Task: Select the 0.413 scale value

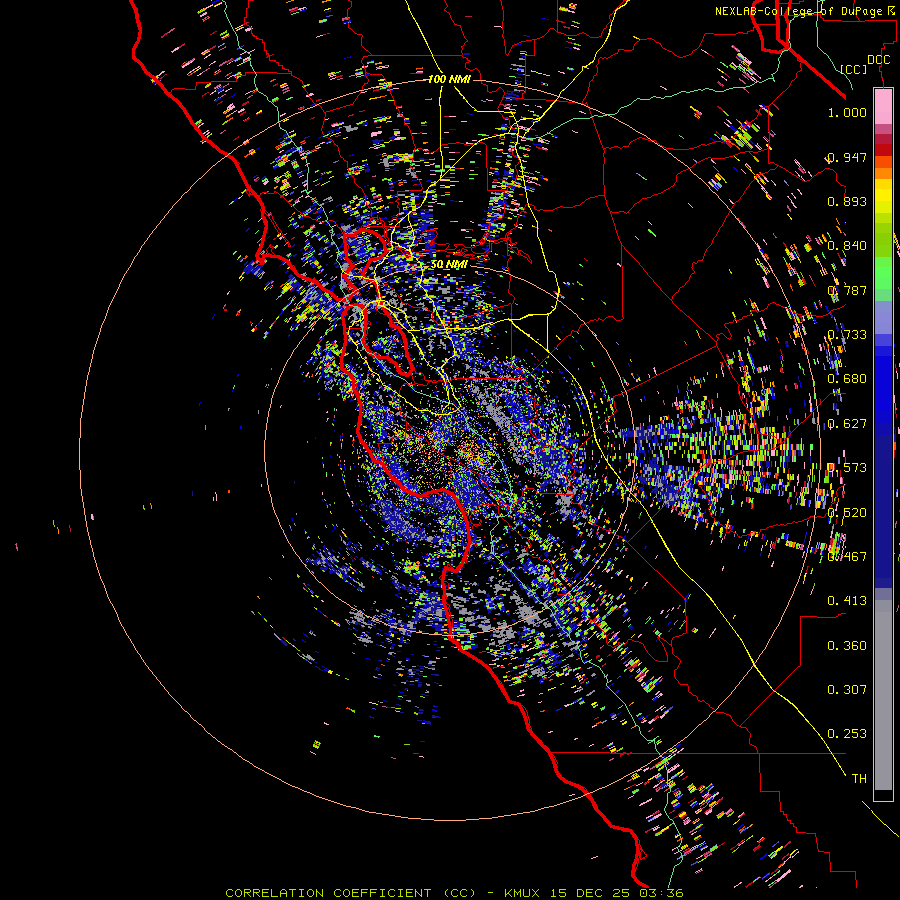Action: pos(847,601)
